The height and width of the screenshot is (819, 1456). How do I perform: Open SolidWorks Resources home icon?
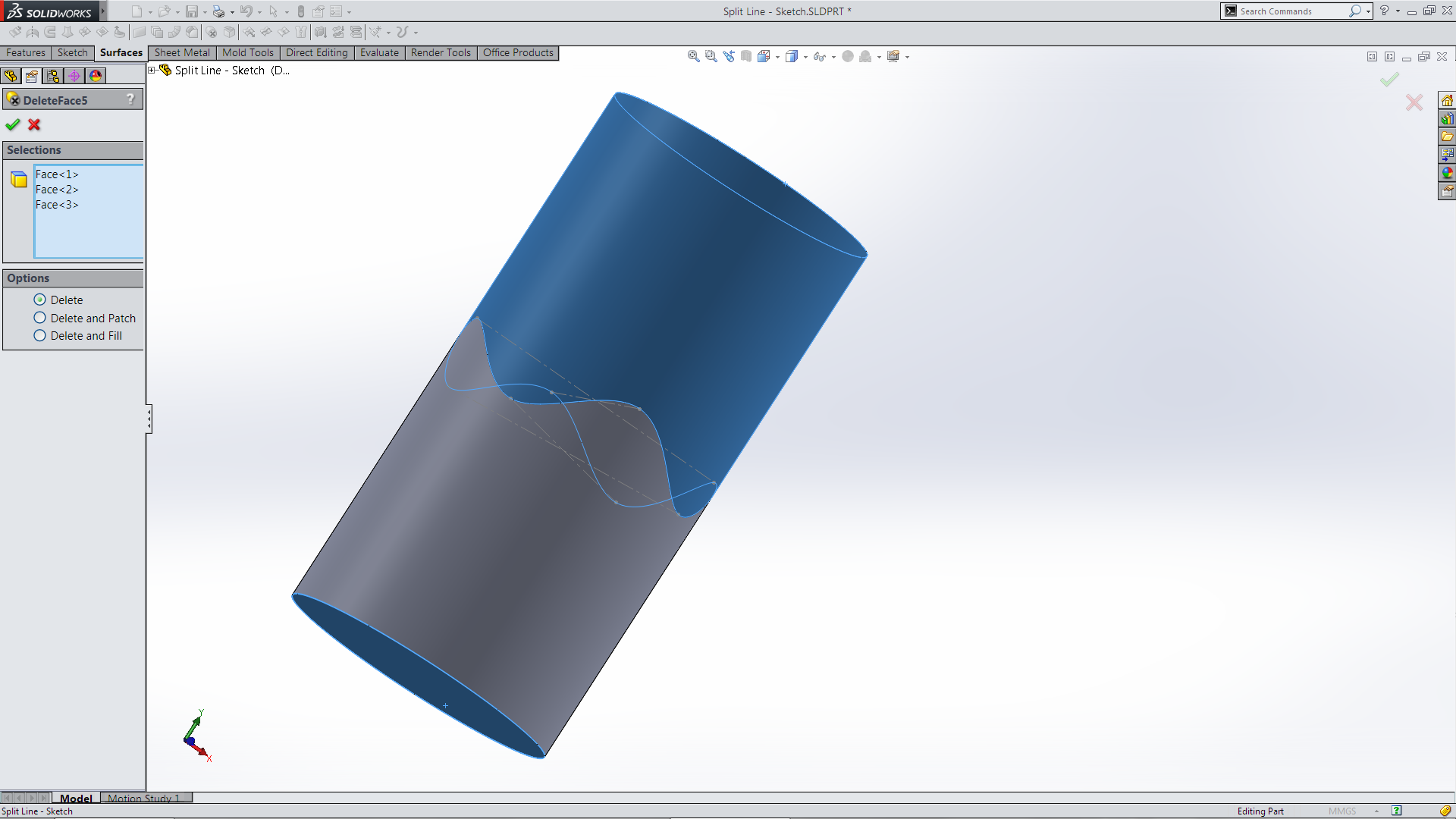(x=1447, y=101)
